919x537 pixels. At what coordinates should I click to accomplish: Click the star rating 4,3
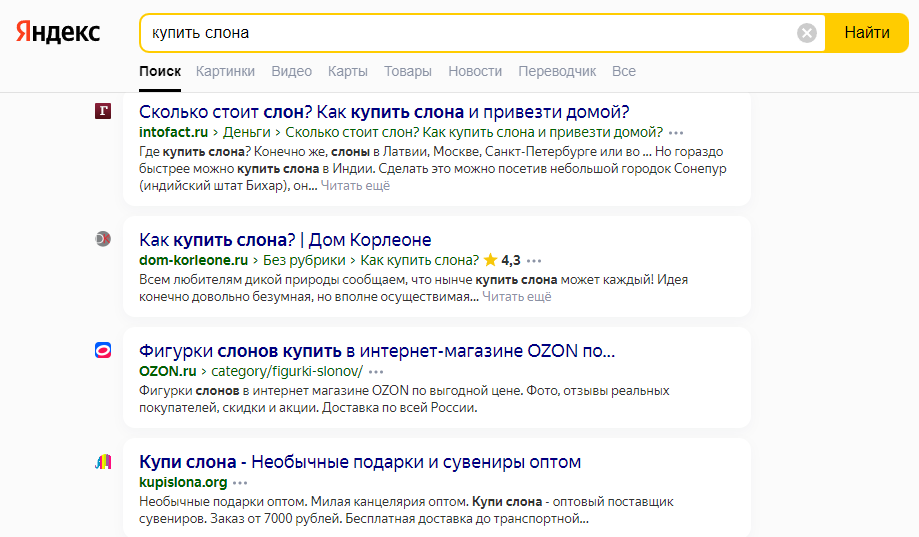pos(502,260)
